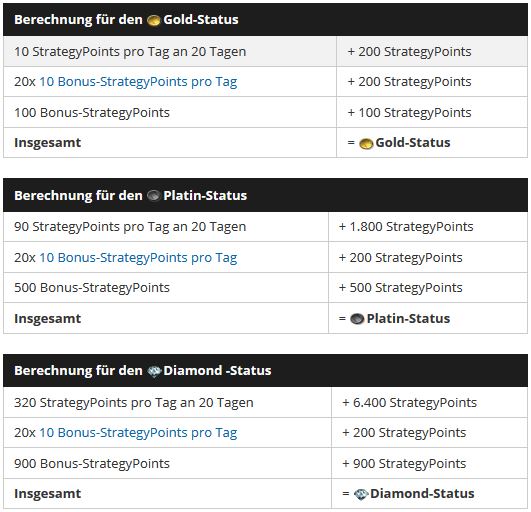531x512 pixels.
Task: Open the Bonus-StrategyPoints link in the Platin table
Action: pos(138,258)
